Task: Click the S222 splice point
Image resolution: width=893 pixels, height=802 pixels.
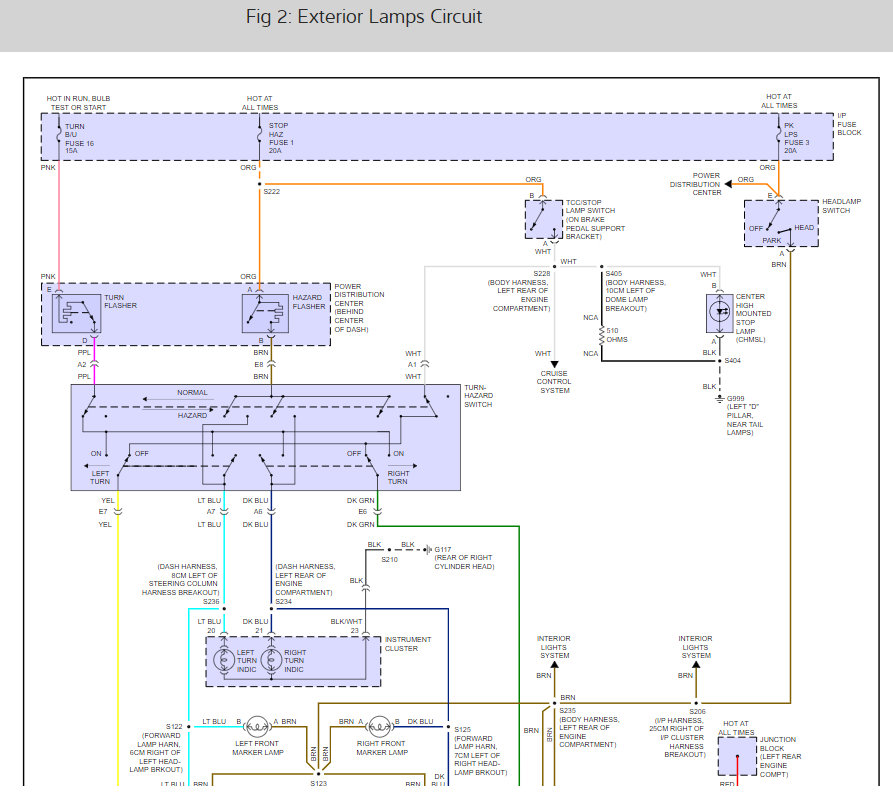Action: (260, 184)
